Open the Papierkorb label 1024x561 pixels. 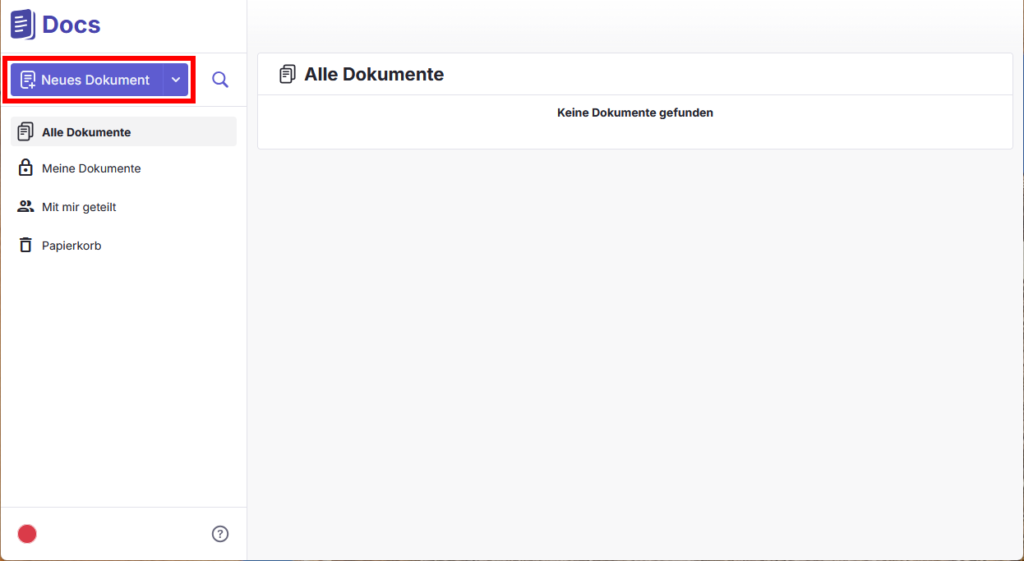pyautogui.click(x=72, y=246)
